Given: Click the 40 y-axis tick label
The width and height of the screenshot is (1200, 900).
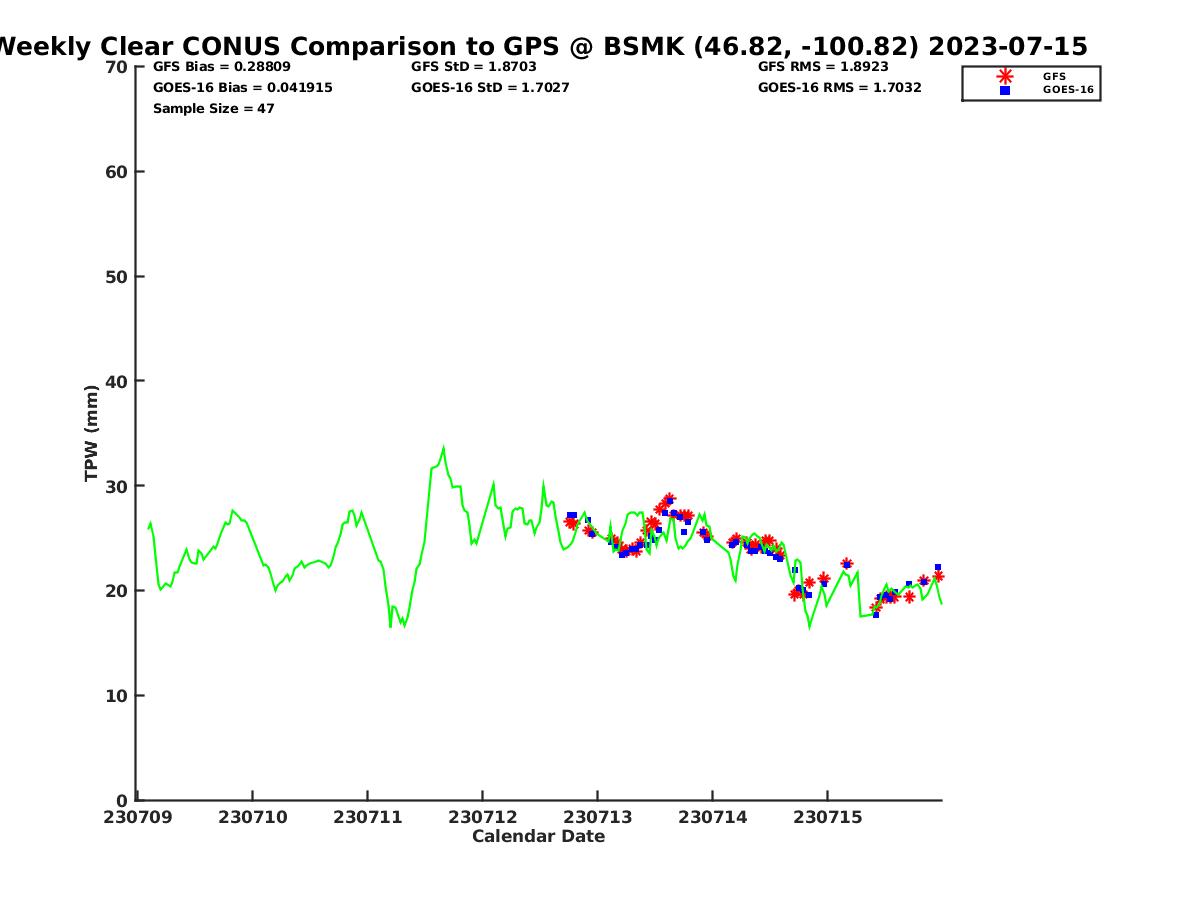Looking at the screenshot, I should [117, 381].
